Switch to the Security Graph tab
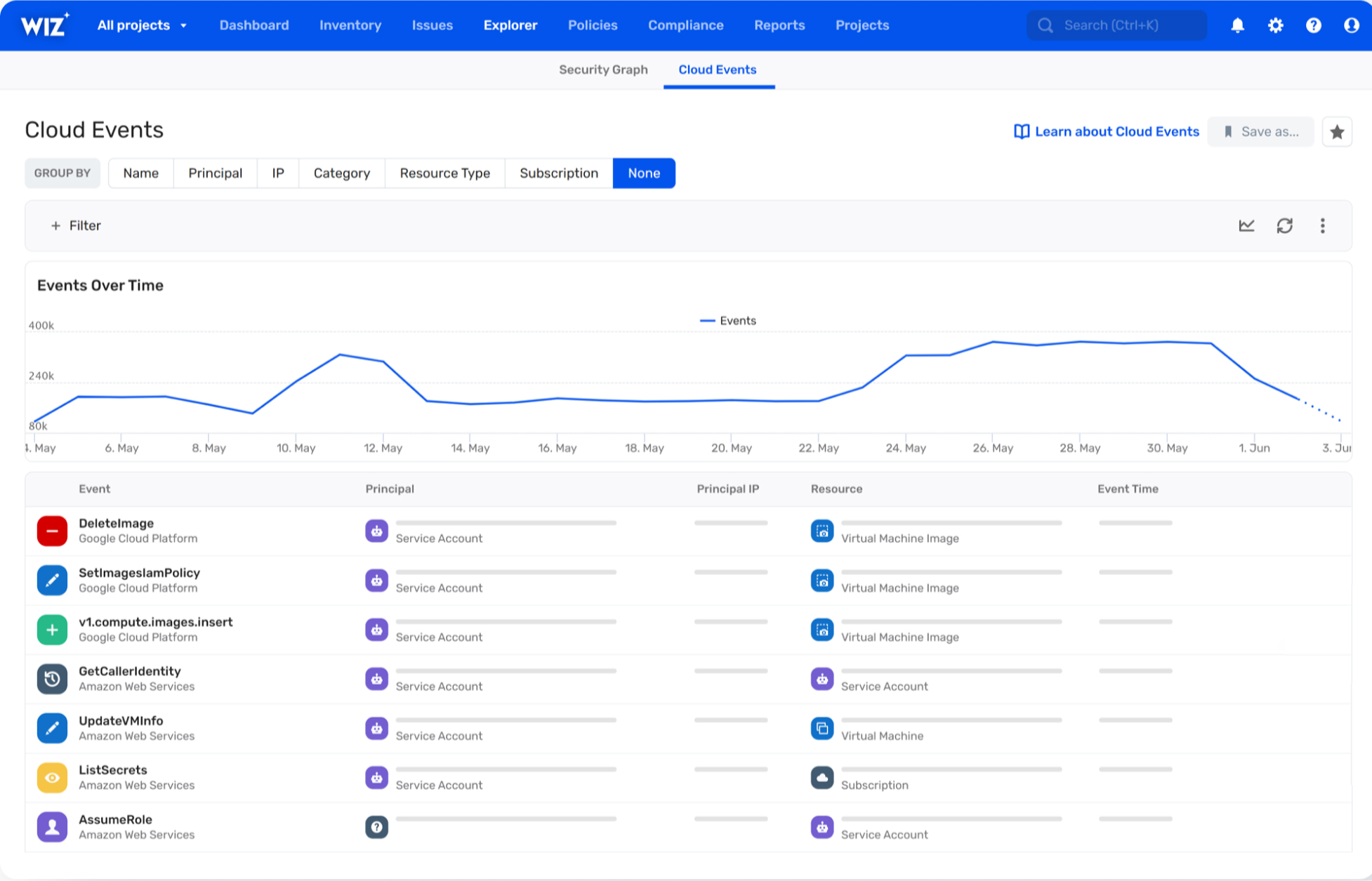The image size is (1372, 881). click(x=603, y=69)
